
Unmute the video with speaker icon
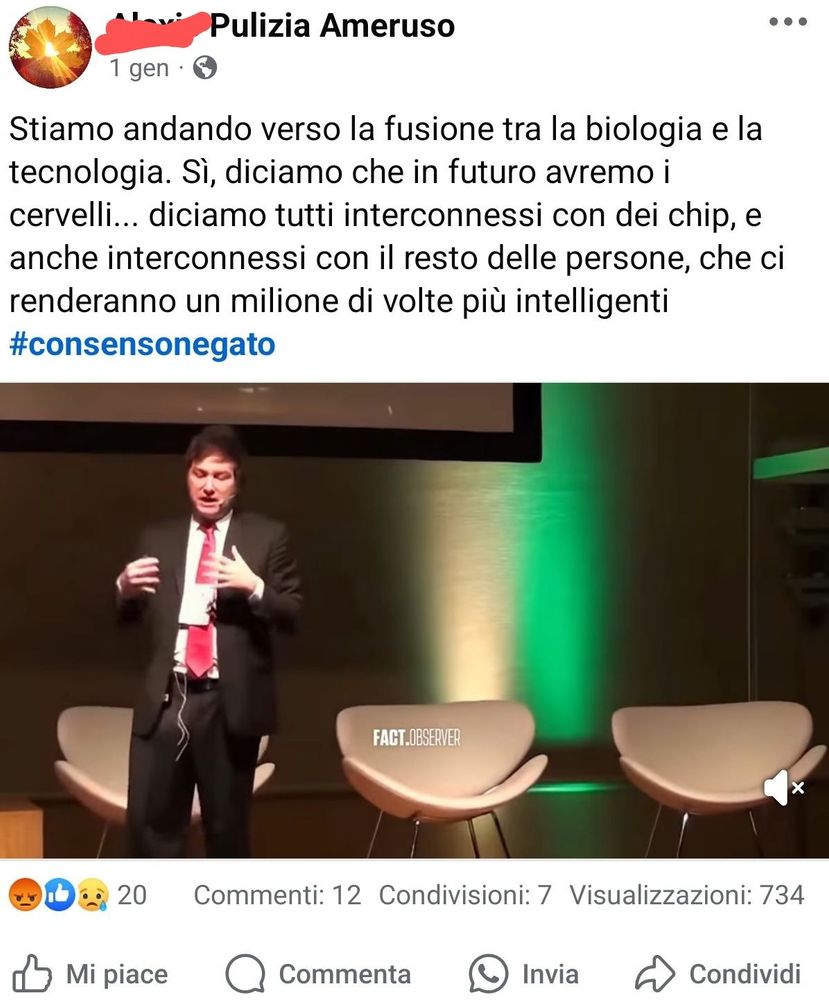point(784,788)
